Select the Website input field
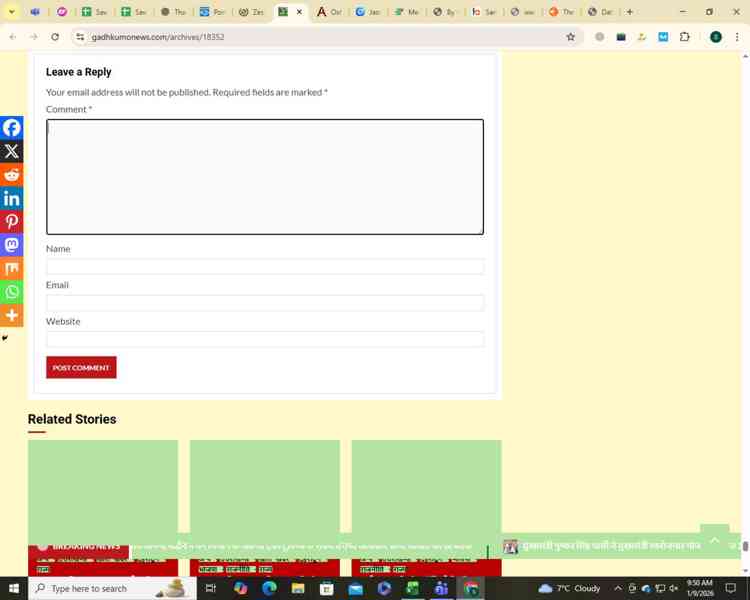This screenshot has width=750, height=600. (264, 339)
